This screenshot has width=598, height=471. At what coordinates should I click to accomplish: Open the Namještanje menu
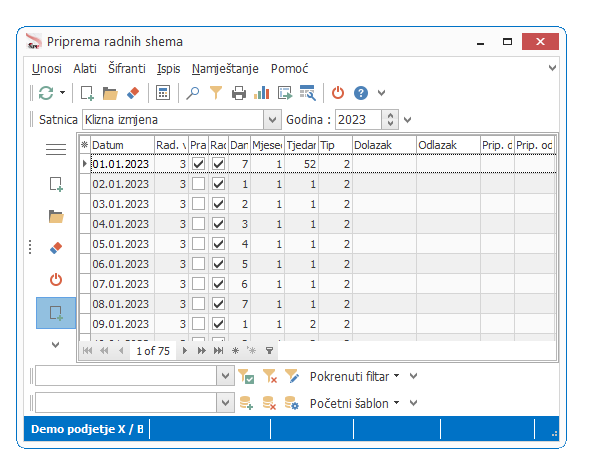click(225, 69)
